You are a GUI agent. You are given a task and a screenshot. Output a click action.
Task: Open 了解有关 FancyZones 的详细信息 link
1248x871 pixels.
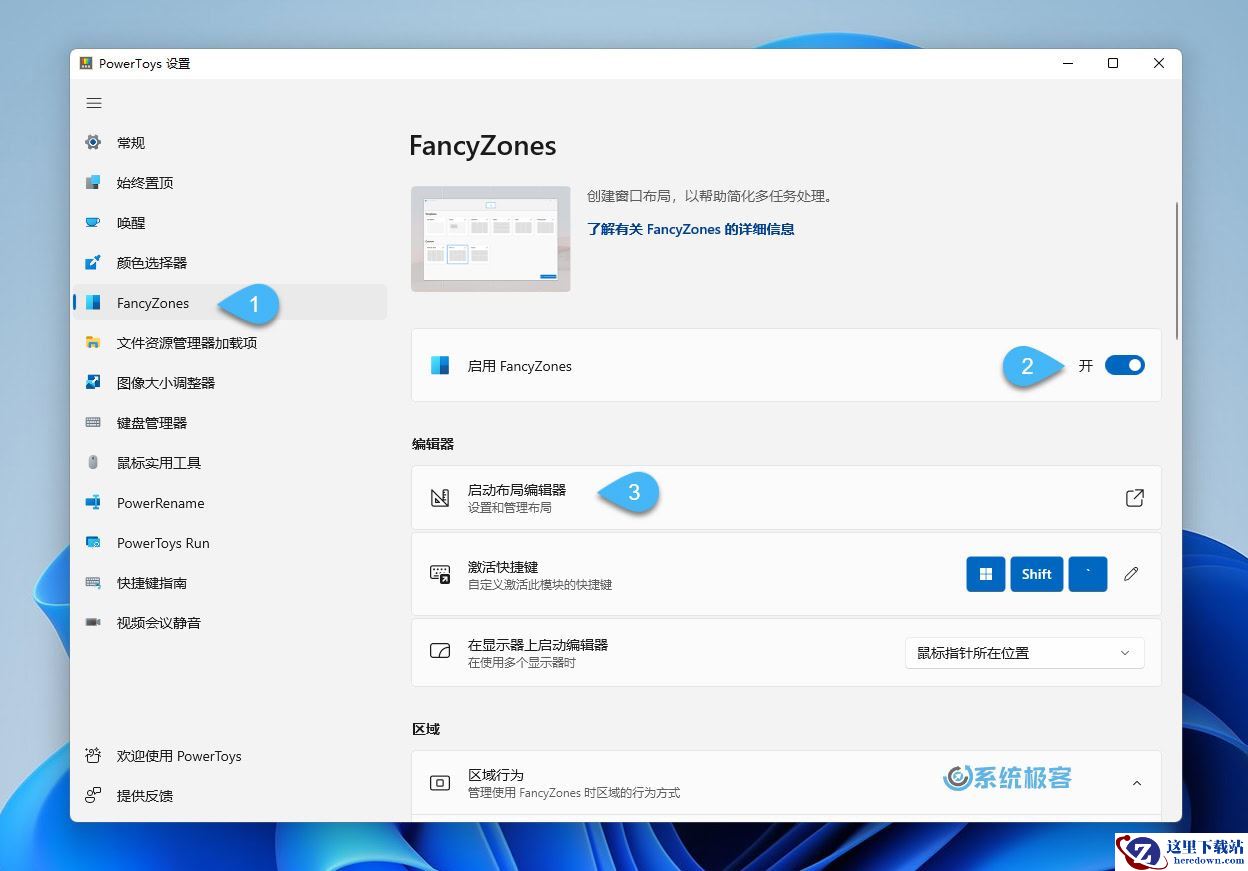[x=691, y=229]
